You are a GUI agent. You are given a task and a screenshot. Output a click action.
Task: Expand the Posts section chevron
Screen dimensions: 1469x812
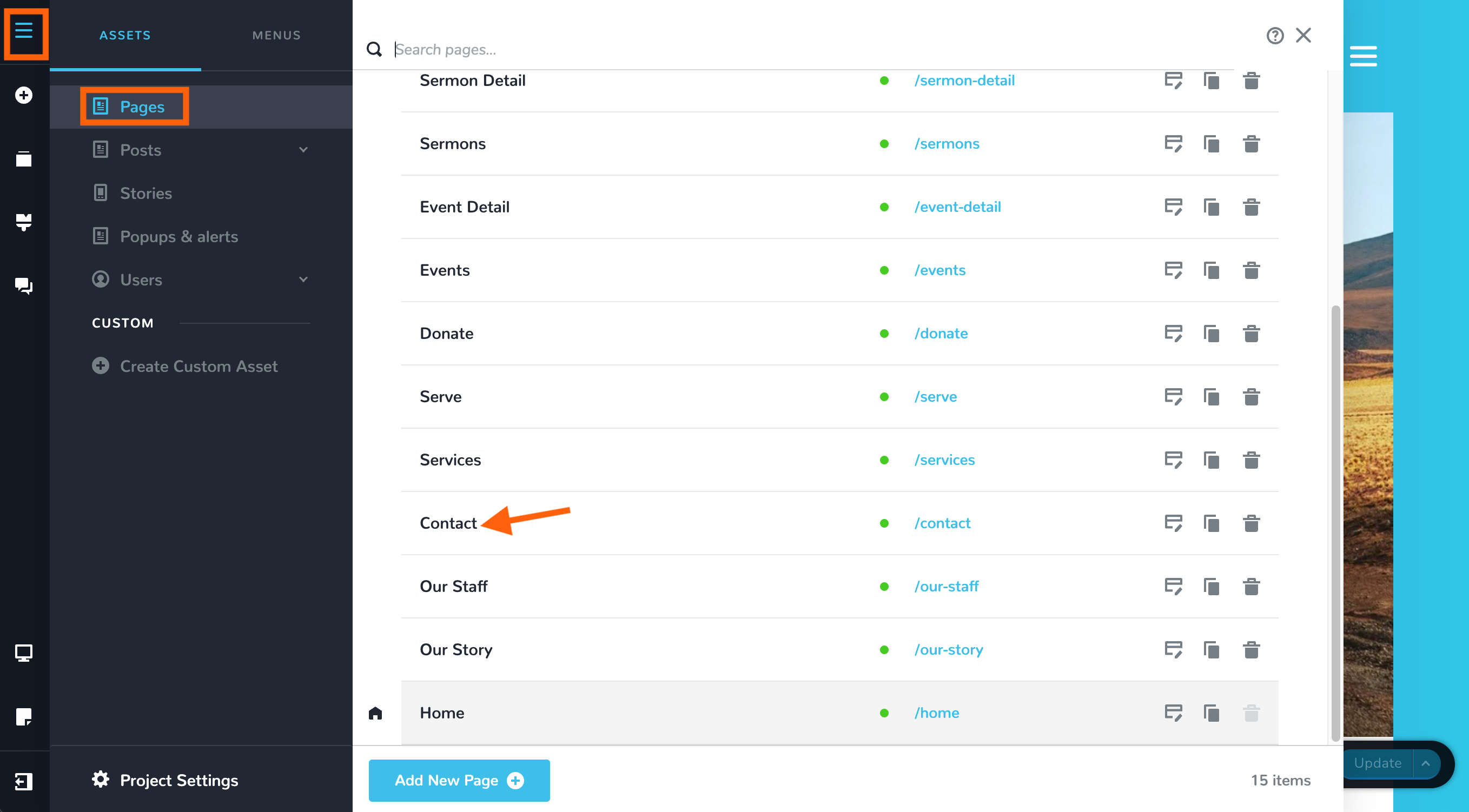(x=303, y=150)
